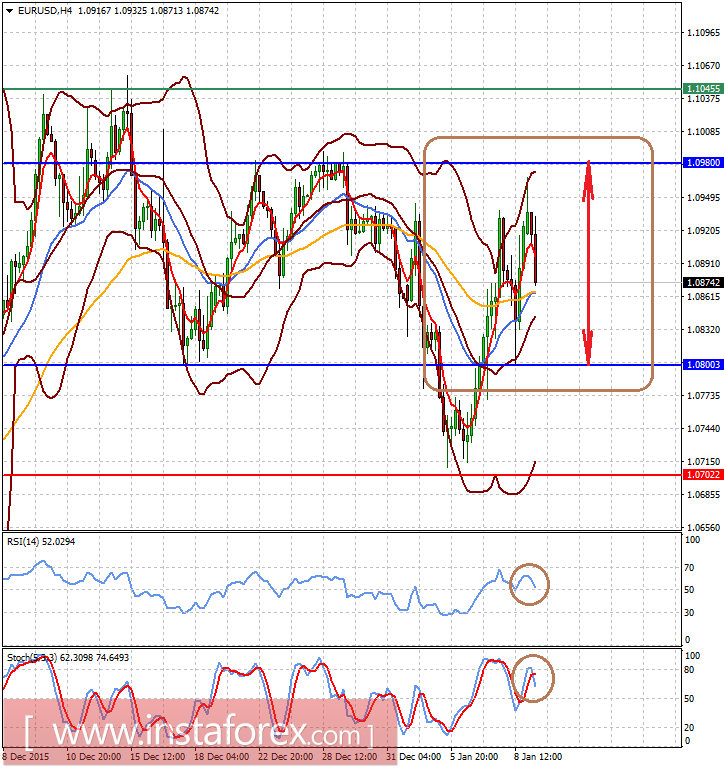Click the 1.07735 price scale value
The image size is (724, 768).
[x=703, y=396]
